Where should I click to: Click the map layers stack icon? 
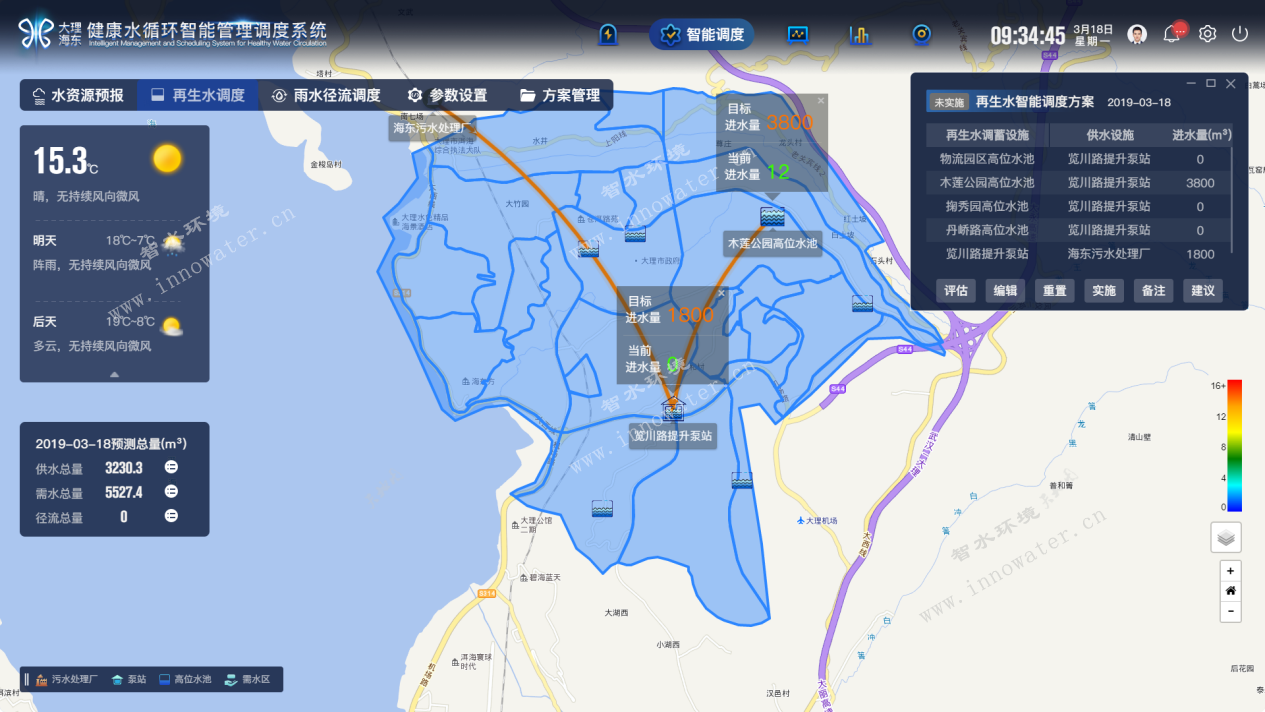point(1226,537)
